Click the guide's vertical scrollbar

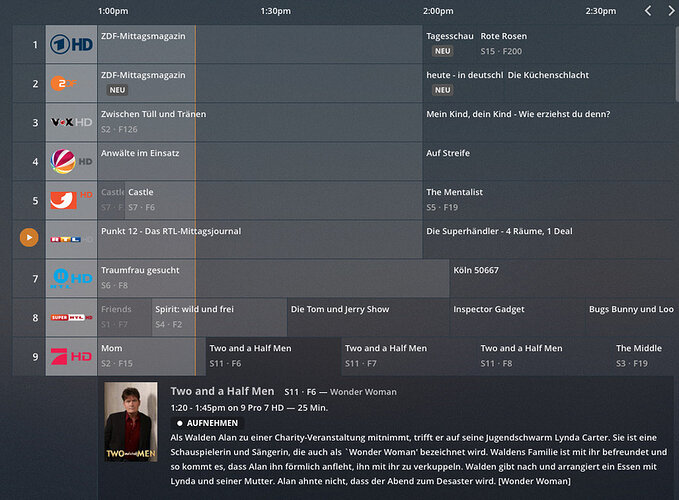coord(677,63)
